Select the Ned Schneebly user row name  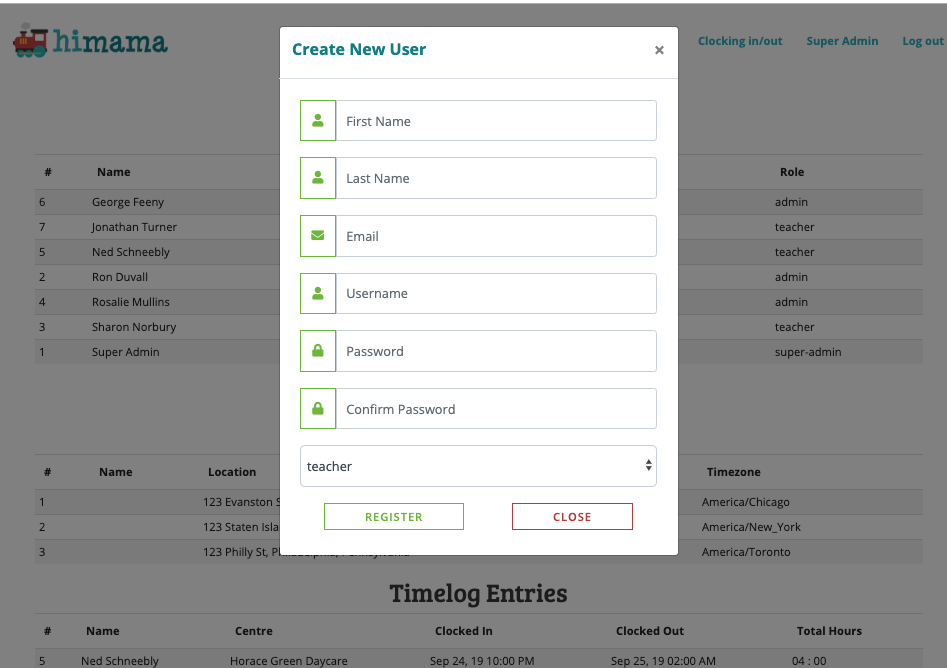pos(130,252)
